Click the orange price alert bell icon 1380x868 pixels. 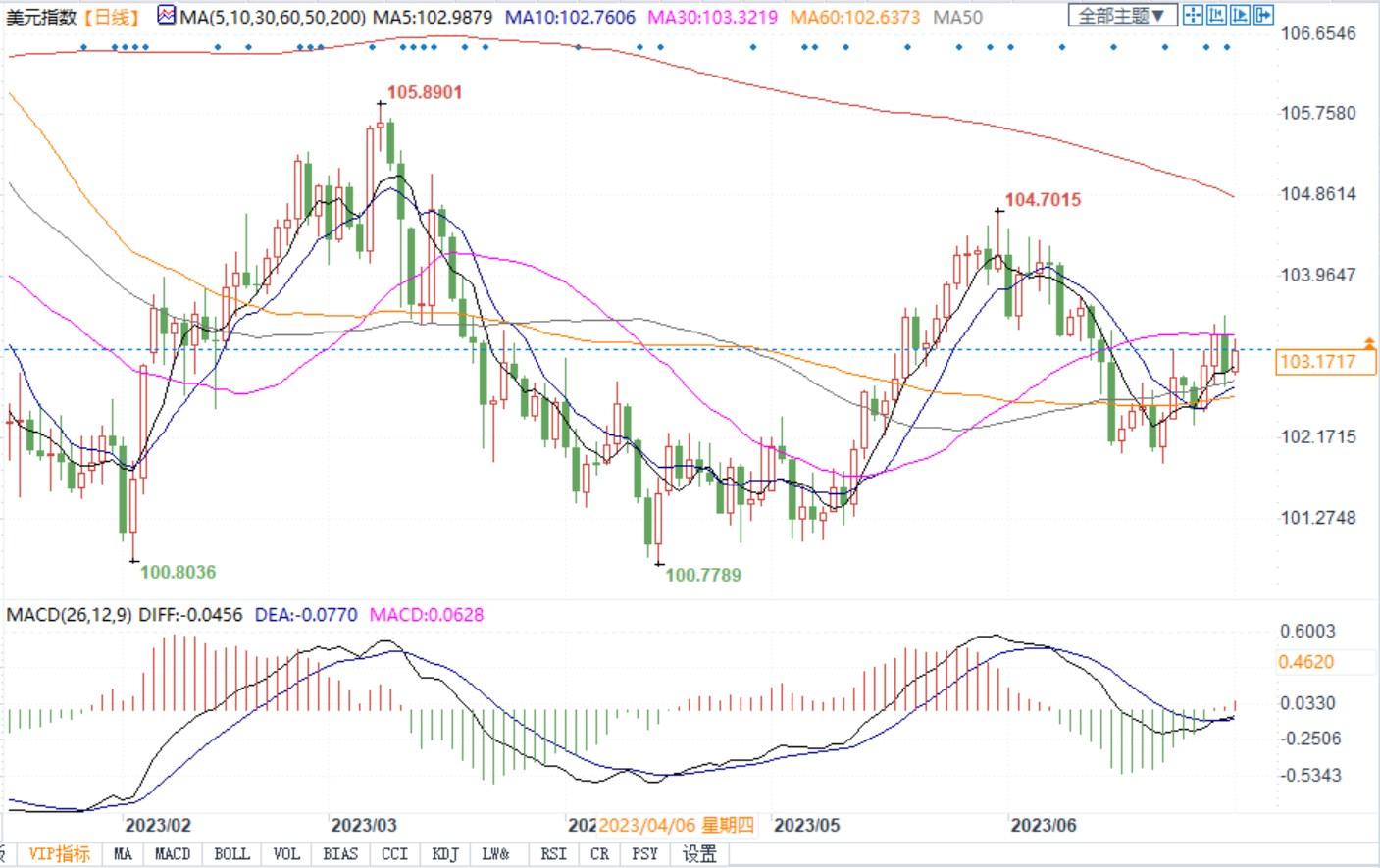click(1369, 342)
